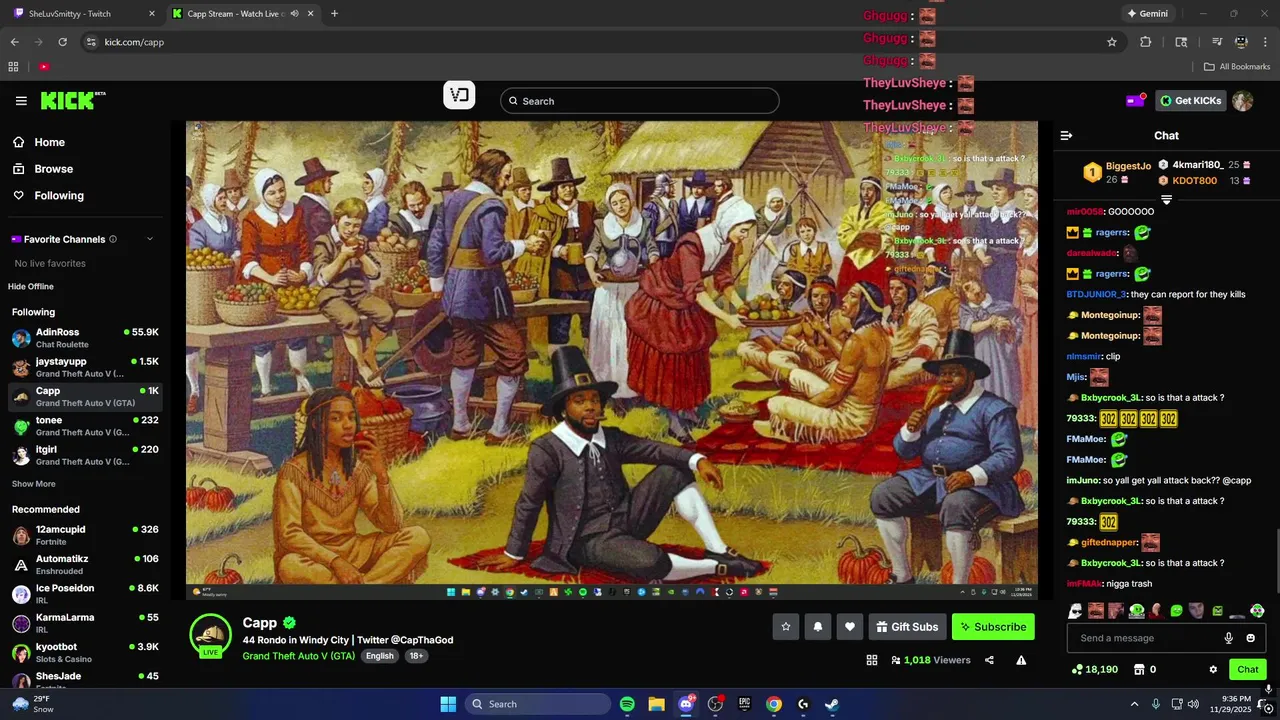The height and width of the screenshot is (720, 1280).
Task: Open tonee channel in Following
Action: click(84, 426)
